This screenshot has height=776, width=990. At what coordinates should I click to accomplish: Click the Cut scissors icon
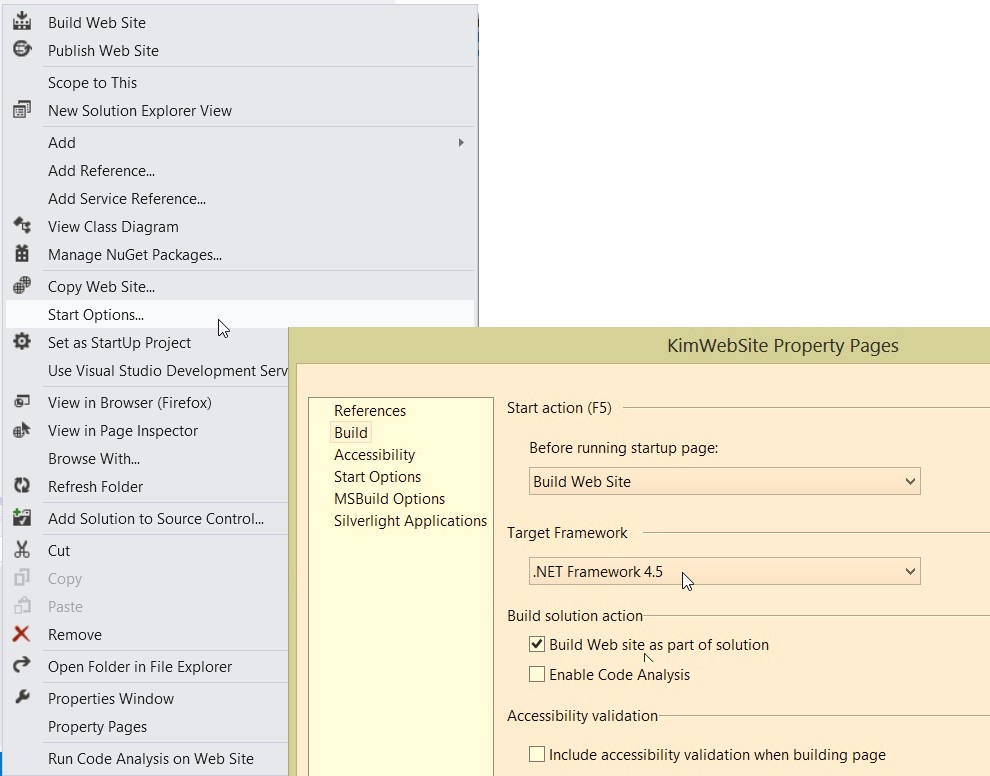pyautogui.click(x=22, y=549)
